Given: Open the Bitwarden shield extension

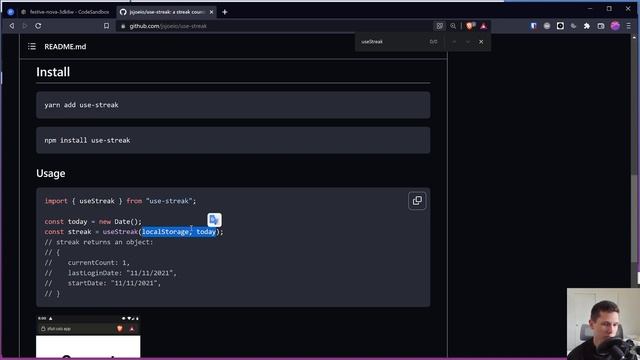Looking at the screenshot, I should 533,26.
